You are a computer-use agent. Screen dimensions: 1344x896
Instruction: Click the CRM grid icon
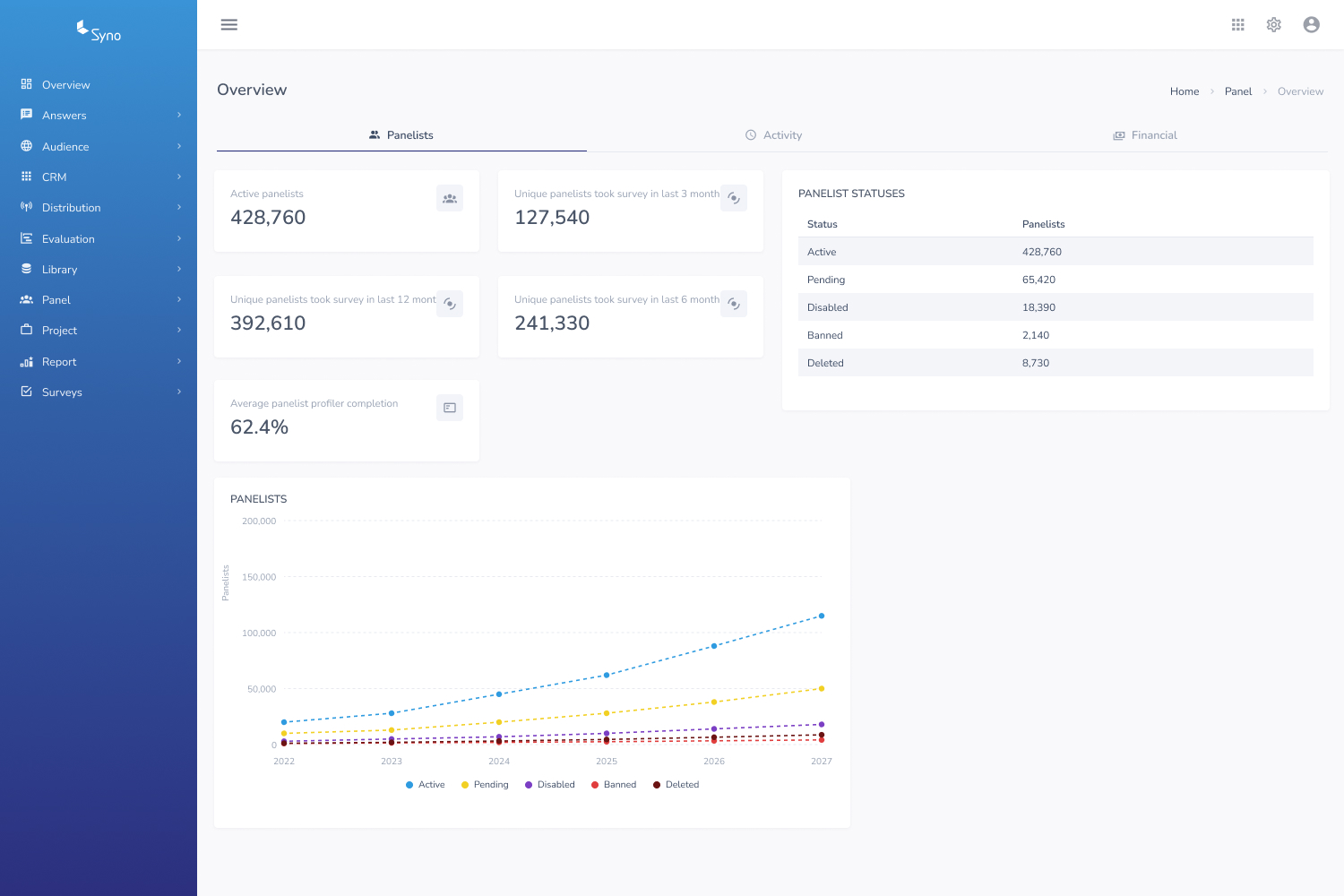[27, 177]
